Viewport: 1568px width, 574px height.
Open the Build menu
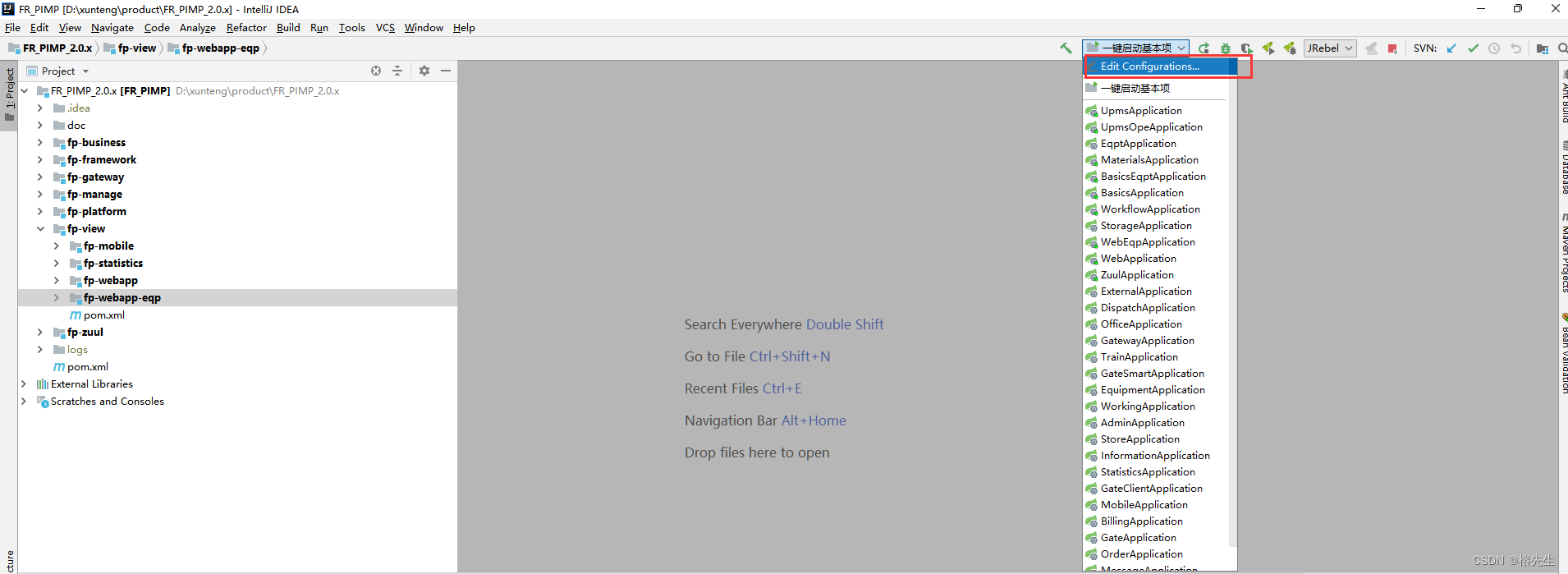point(288,27)
